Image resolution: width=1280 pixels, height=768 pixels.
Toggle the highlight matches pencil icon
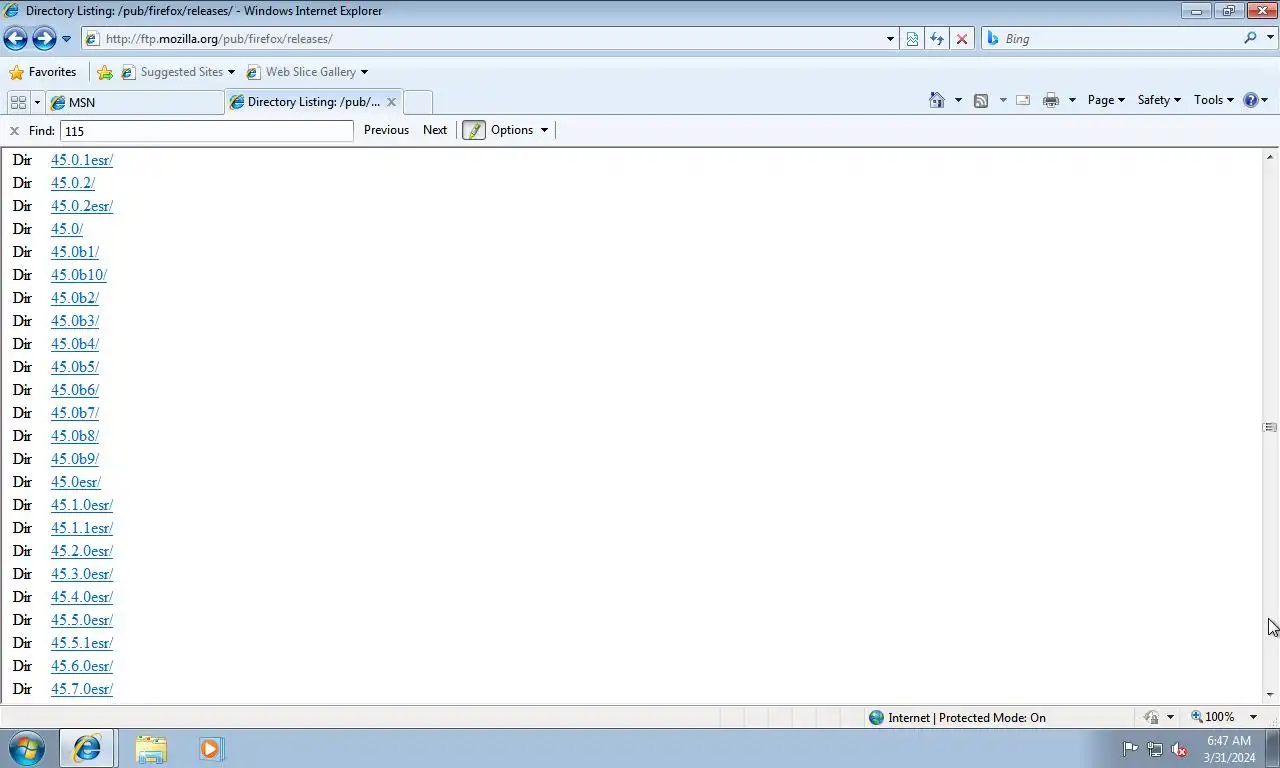(x=474, y=130)
